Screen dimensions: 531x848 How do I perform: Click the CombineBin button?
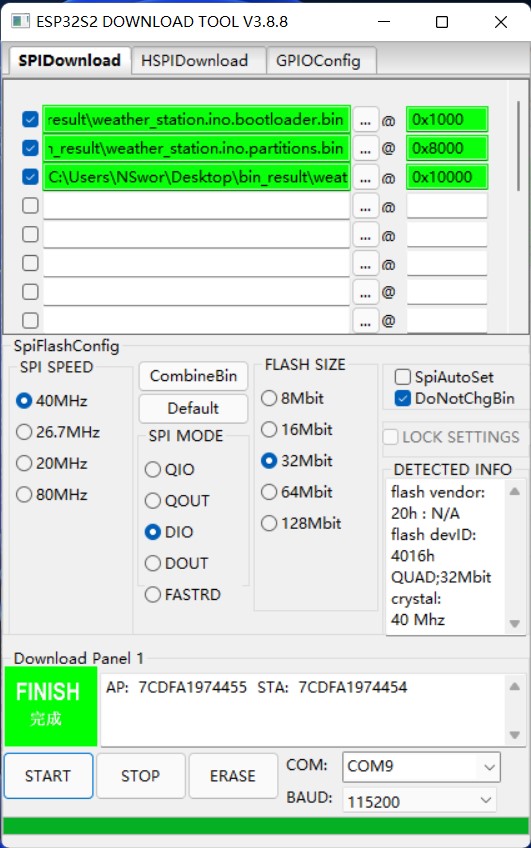[193, 376]
